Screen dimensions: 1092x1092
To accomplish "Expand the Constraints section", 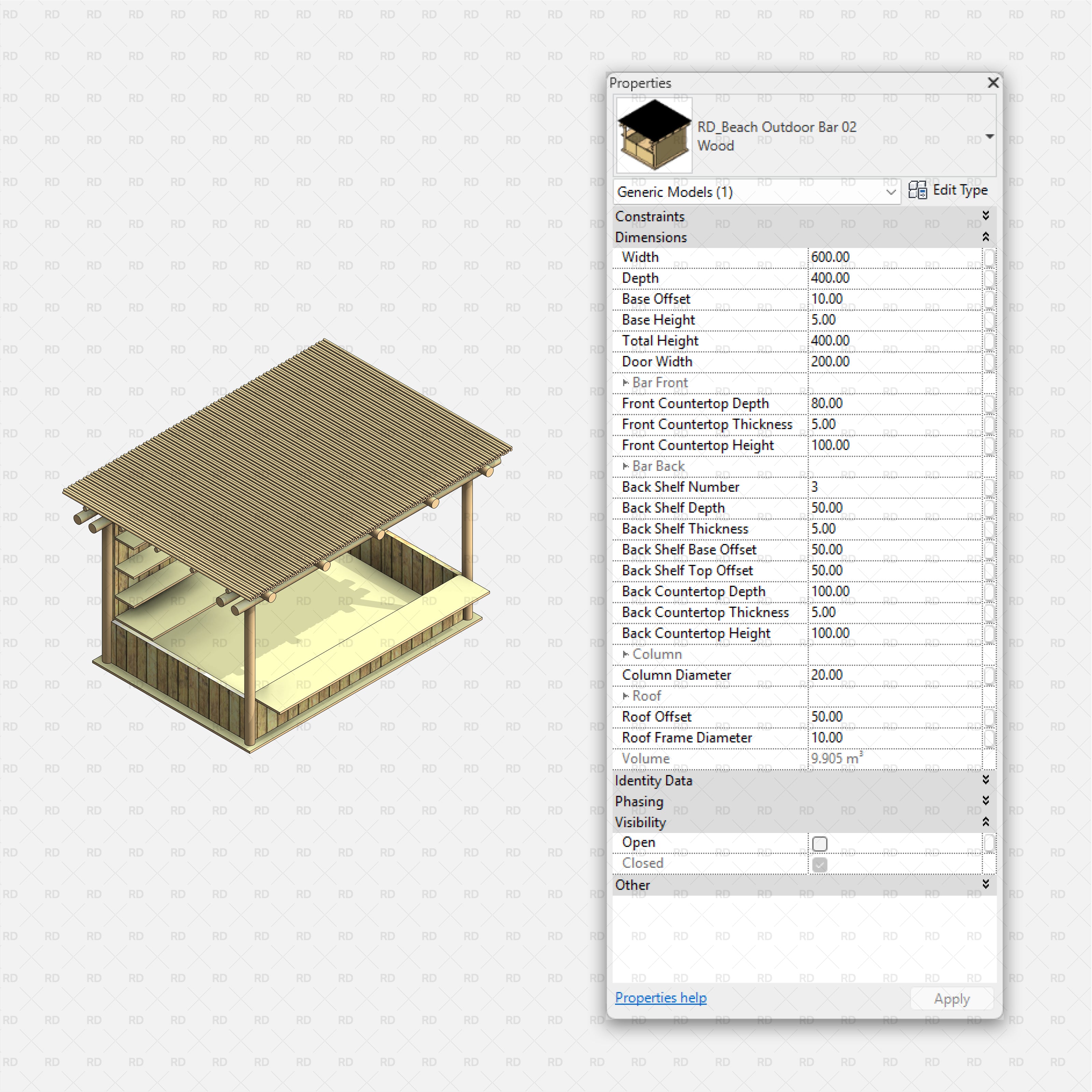I will point(986,215).
